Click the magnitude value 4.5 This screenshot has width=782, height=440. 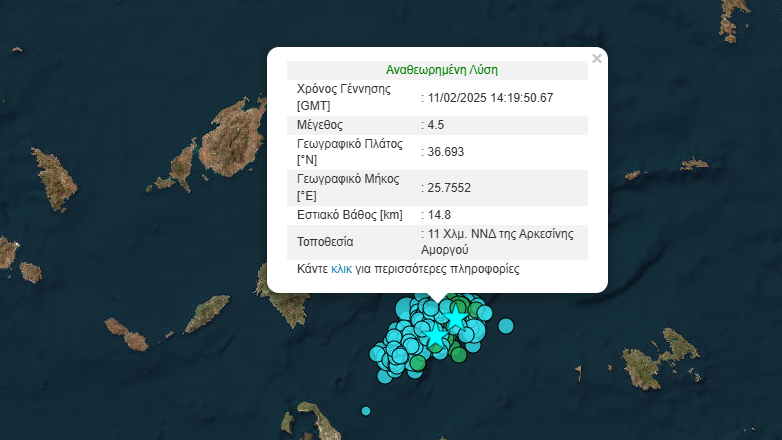435,125
